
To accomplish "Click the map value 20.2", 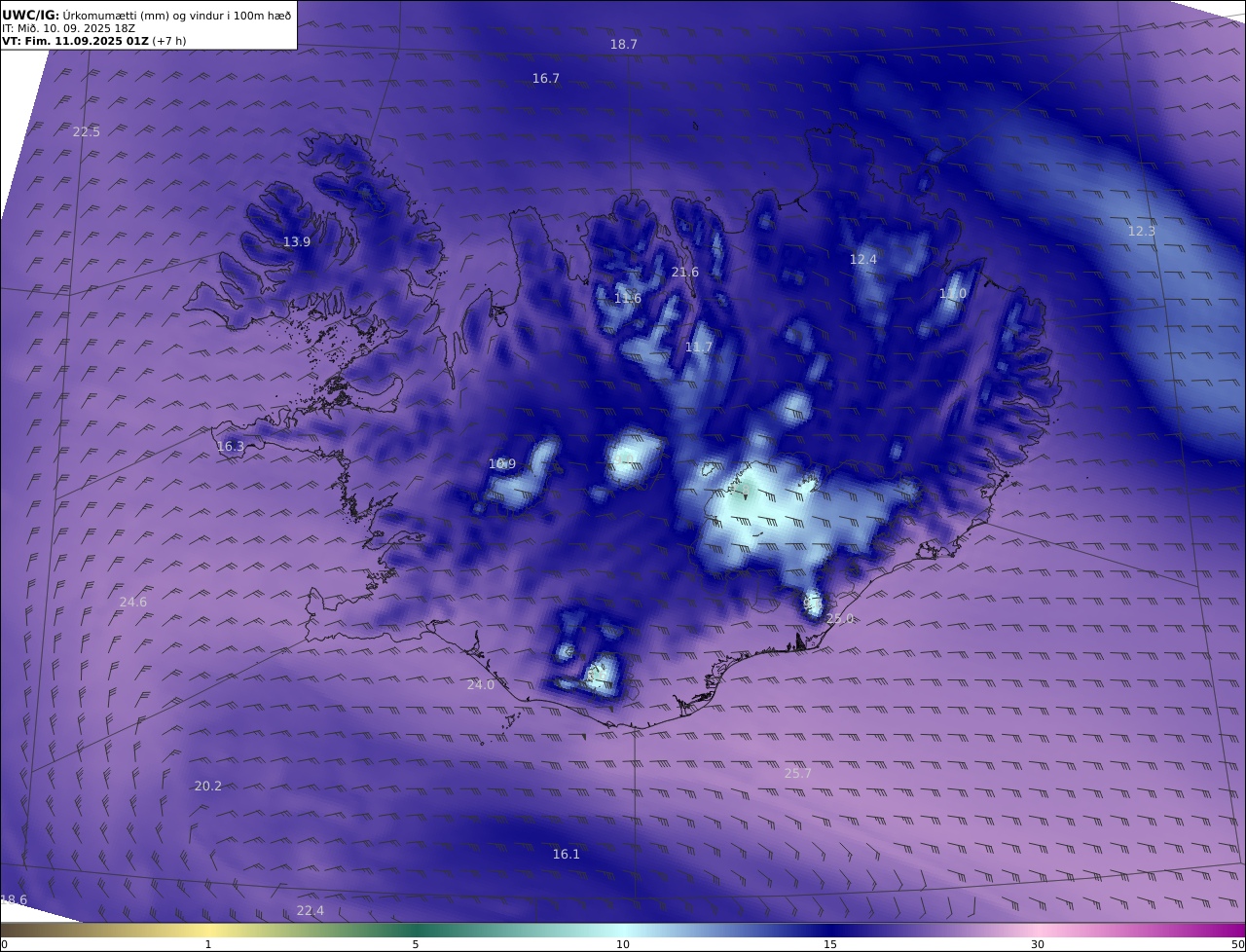I will click(x=208, y=787).
